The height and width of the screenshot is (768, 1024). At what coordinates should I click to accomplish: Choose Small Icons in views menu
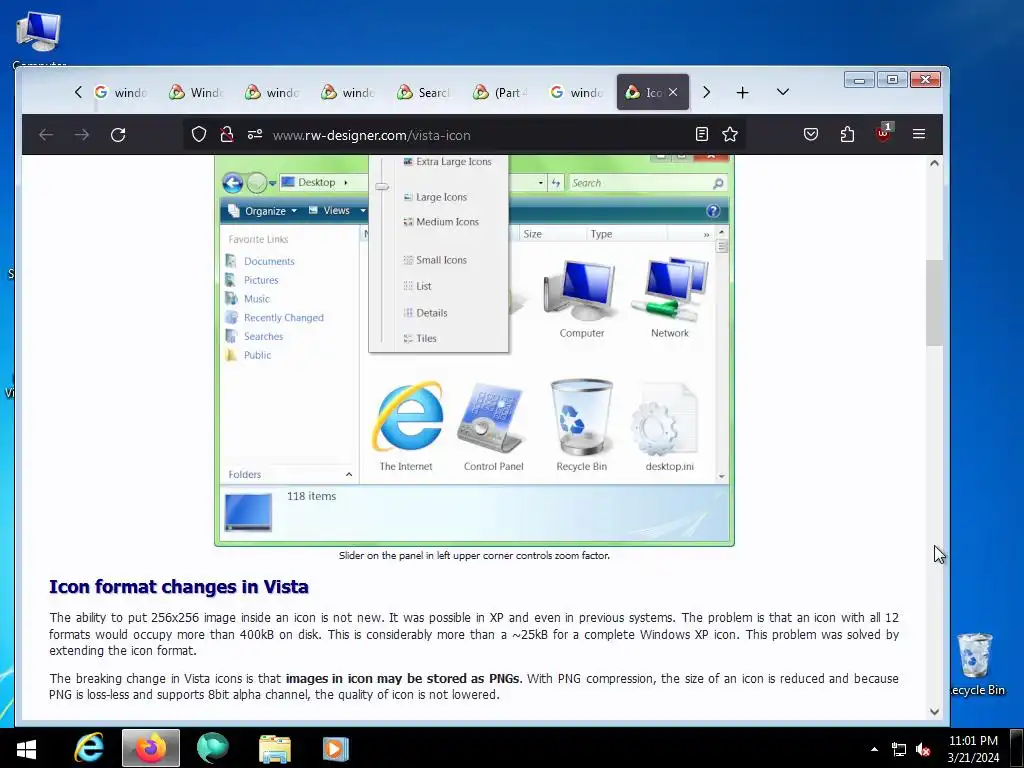click(436, 260)
